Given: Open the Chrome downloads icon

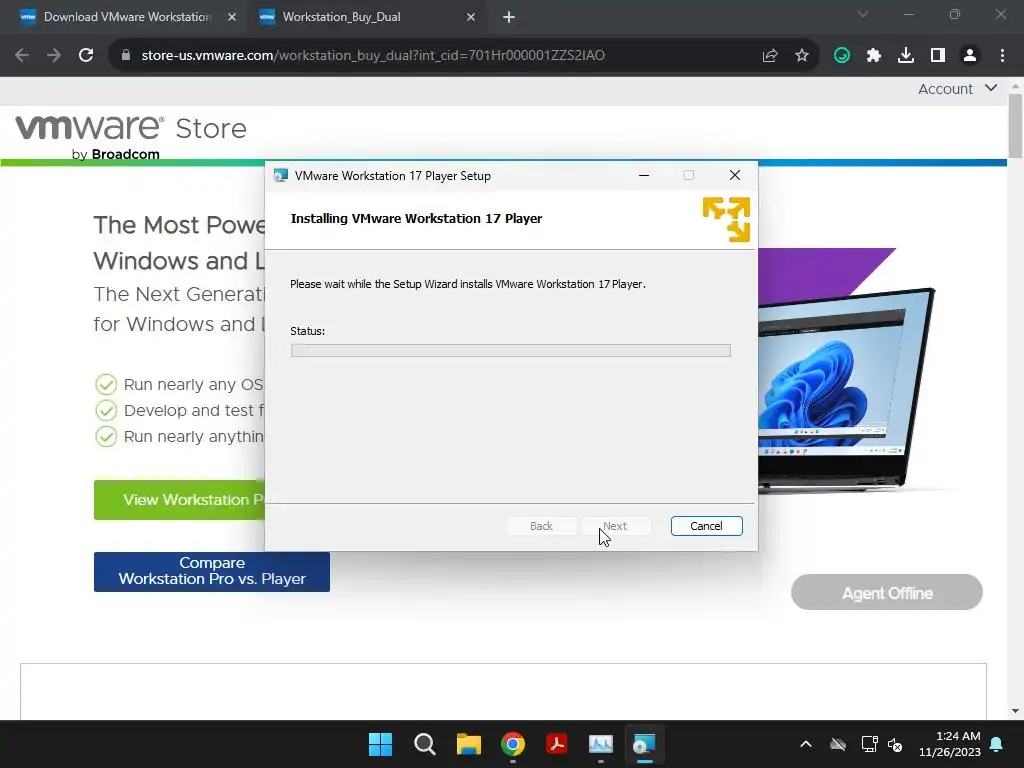Looking at the screenshot, I should 906,56.
